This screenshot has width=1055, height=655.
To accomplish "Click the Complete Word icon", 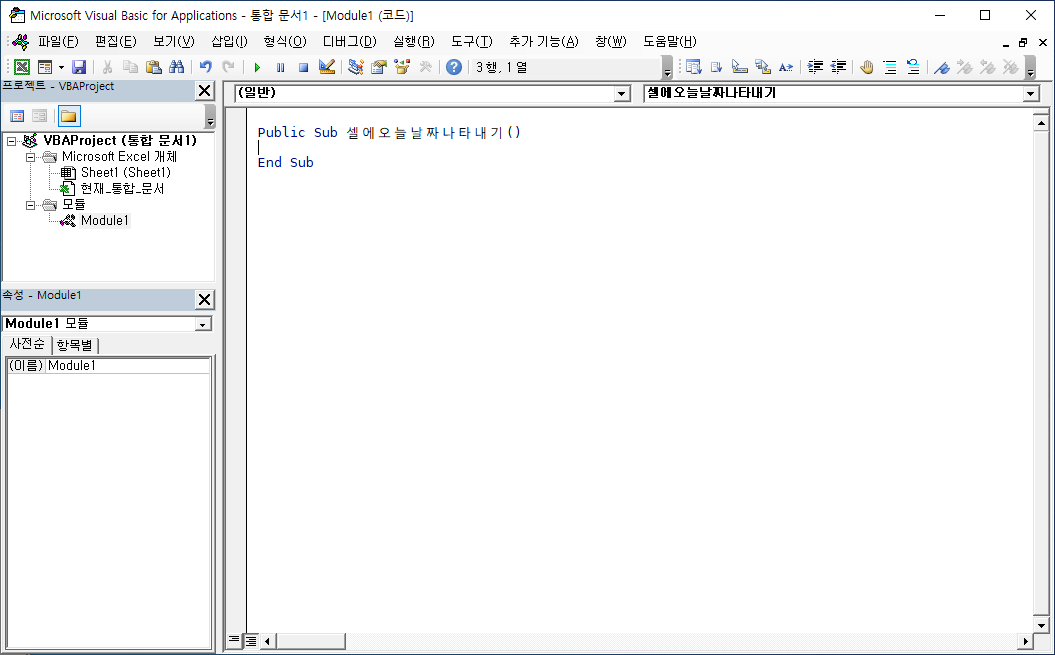I will pos(785,67).
